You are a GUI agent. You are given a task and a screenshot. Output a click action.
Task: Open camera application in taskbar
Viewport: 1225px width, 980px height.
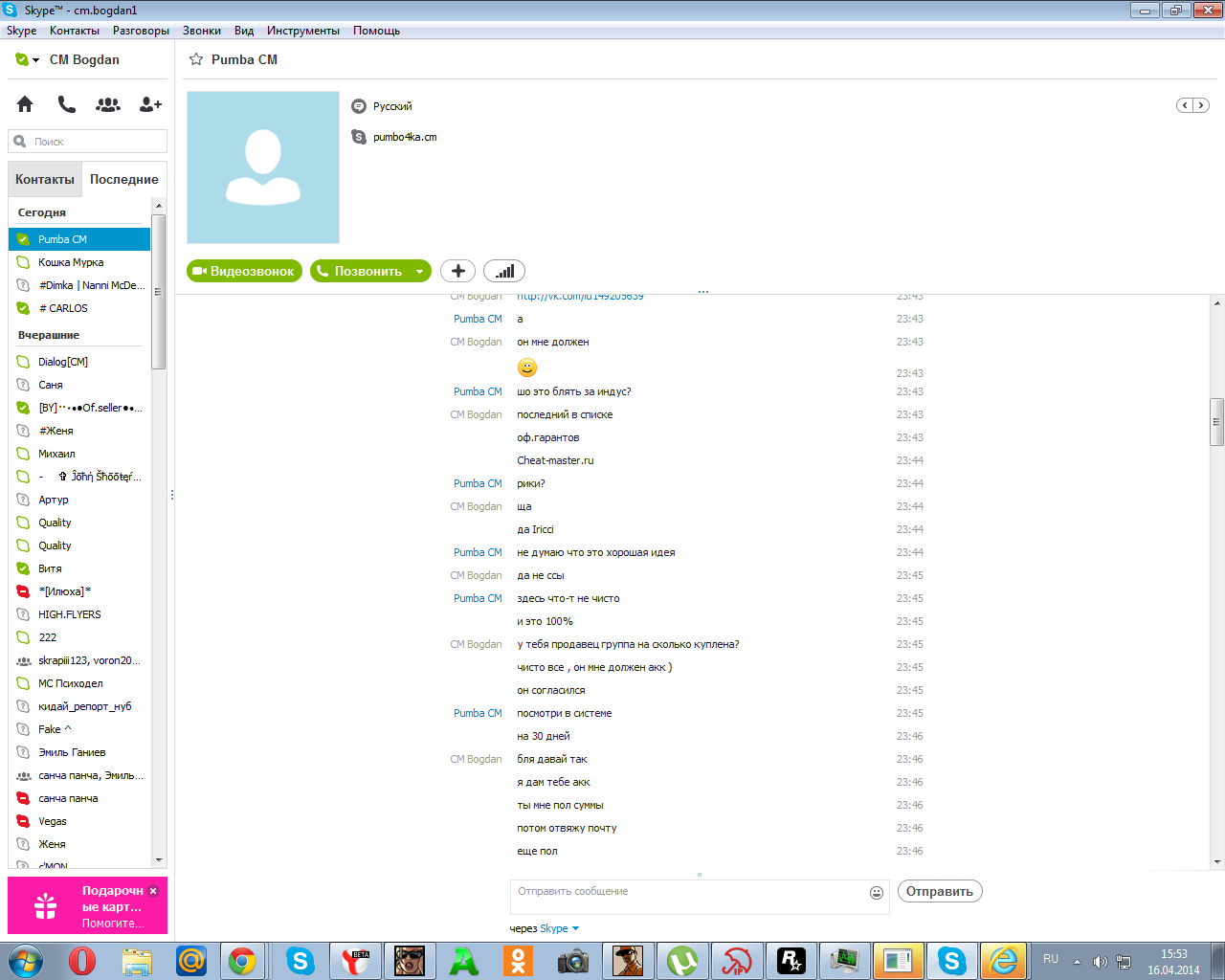573,960
